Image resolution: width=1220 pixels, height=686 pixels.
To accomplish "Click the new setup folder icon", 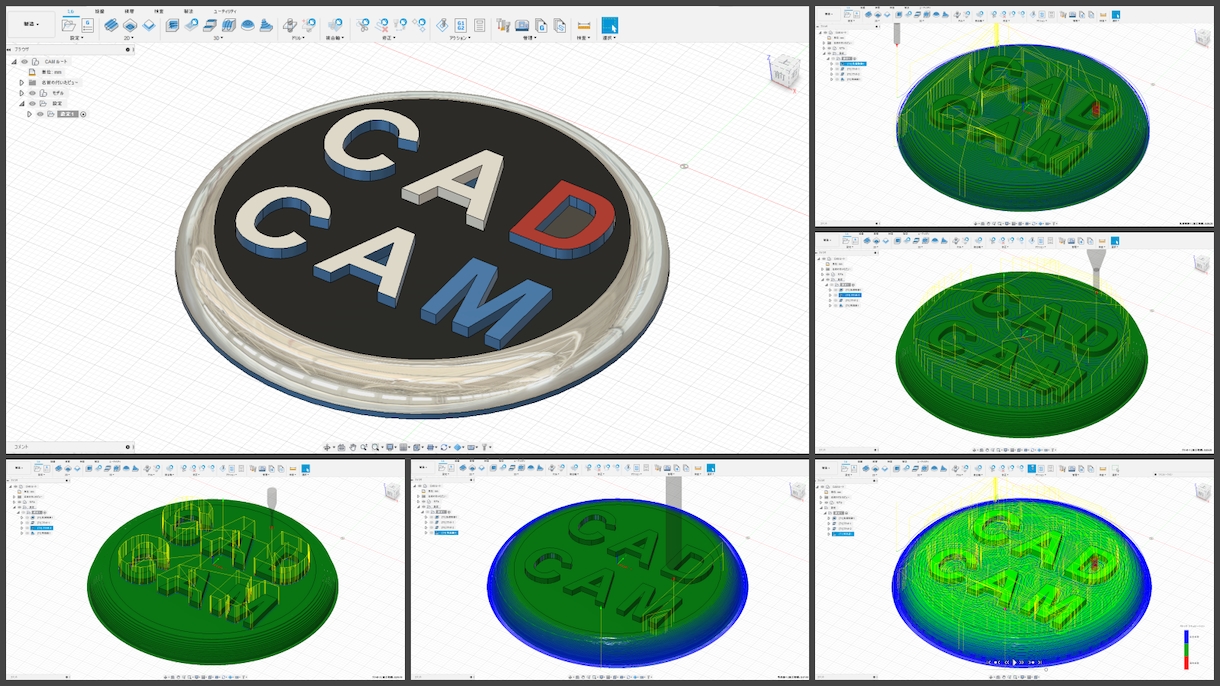I will (x=69, y=25).
